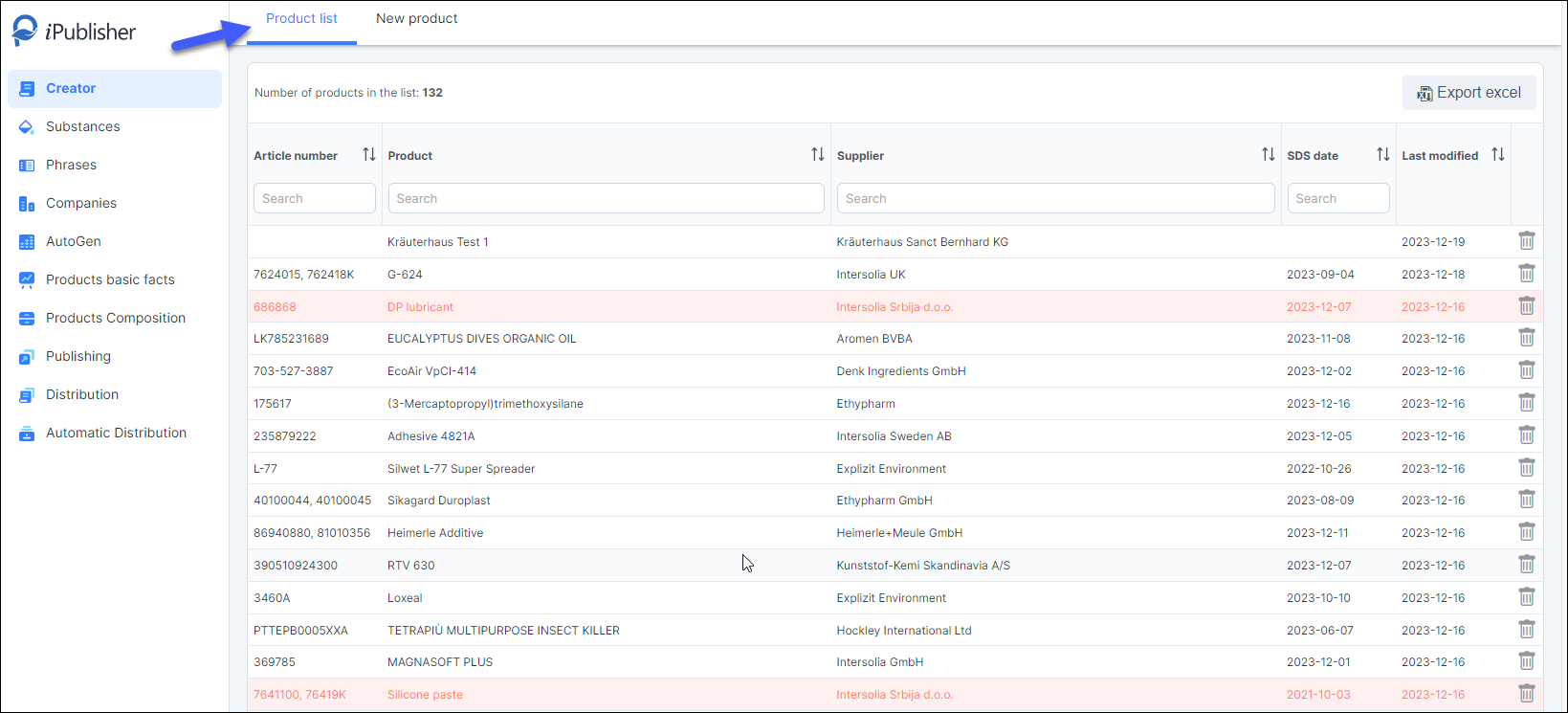Sort by Article number column
Viewport: 1568px width, 713px height.
369,154
